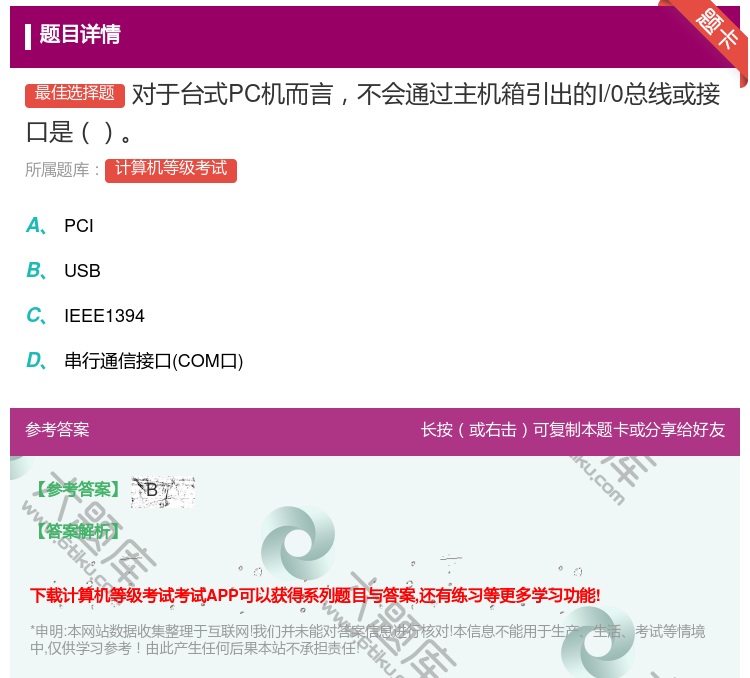Choose 串行通信接口(COM口) answer text
This screenshot has height=678, width=750.
click(x=154, y=361)
